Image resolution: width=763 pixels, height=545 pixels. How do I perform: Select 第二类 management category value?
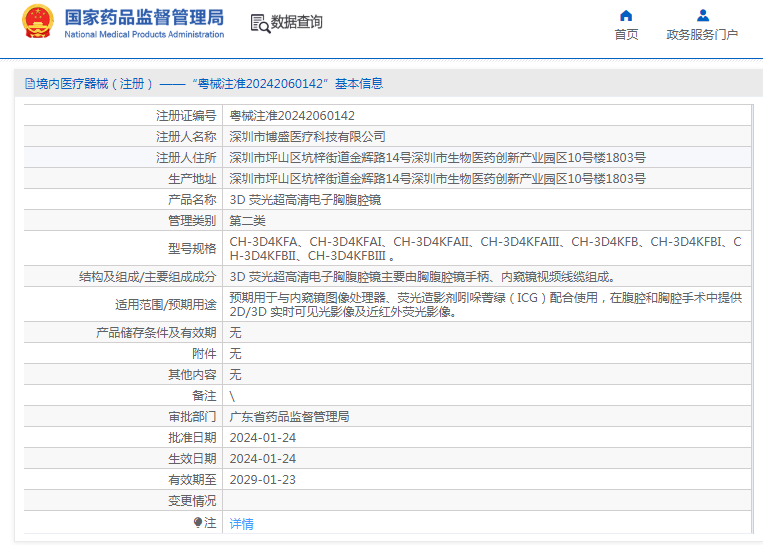pos(247,220)
